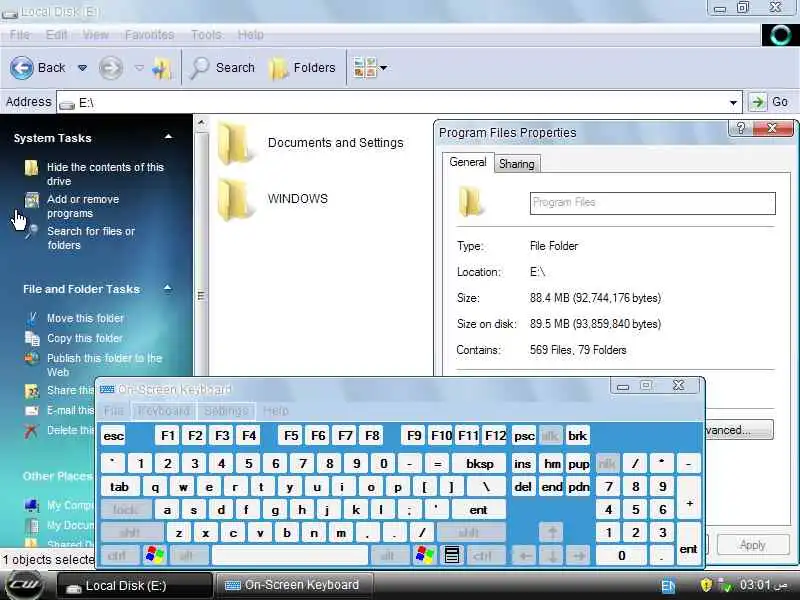The image size is (800, 600).
Task: Open On-Screen Keyboard Keyboard menu
Action: 164,411
